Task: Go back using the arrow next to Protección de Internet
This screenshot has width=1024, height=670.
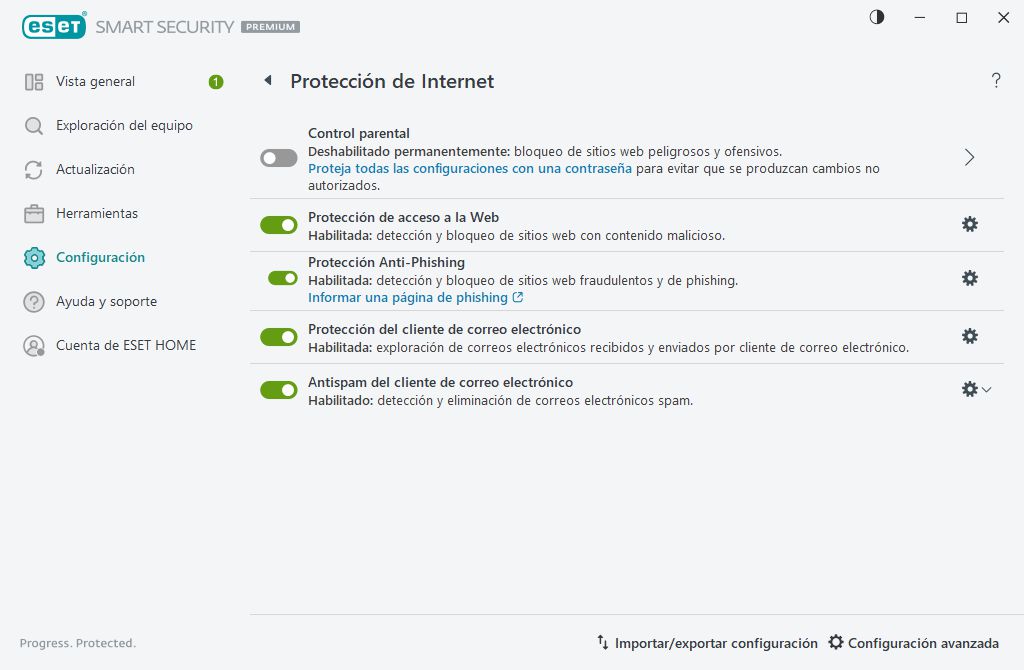Action: click(266, 81)
